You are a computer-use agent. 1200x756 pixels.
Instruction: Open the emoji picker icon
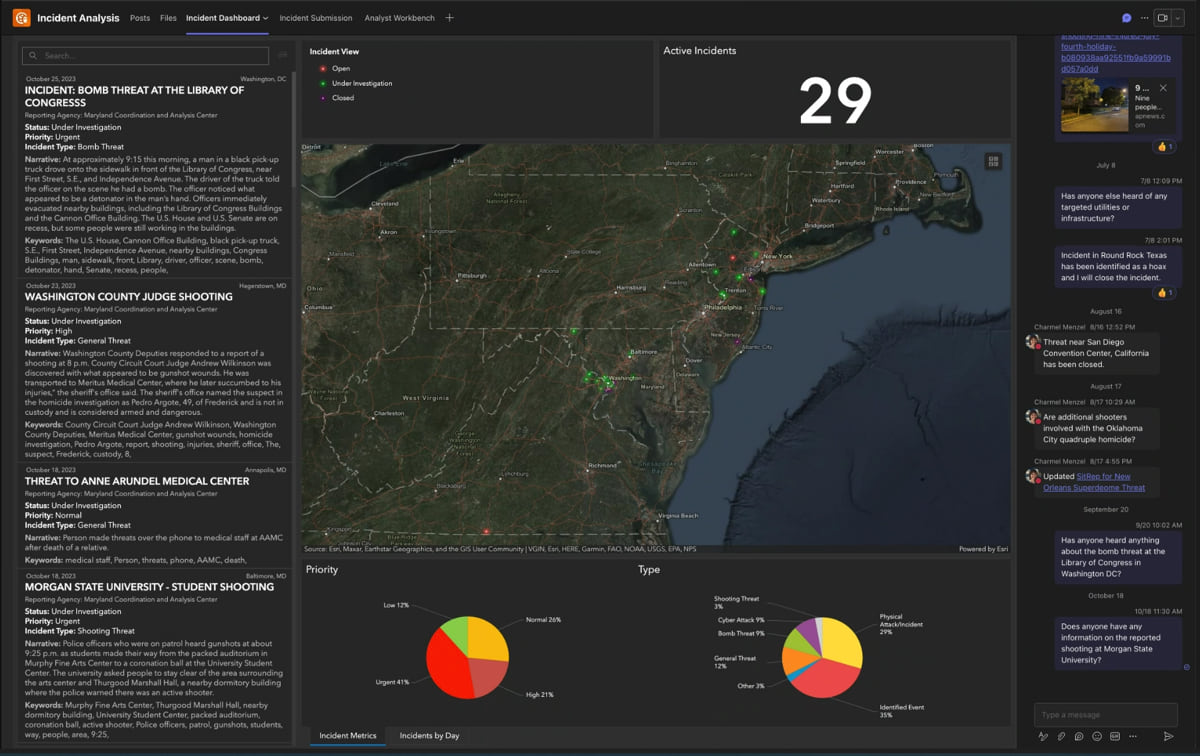[1097, 736]
